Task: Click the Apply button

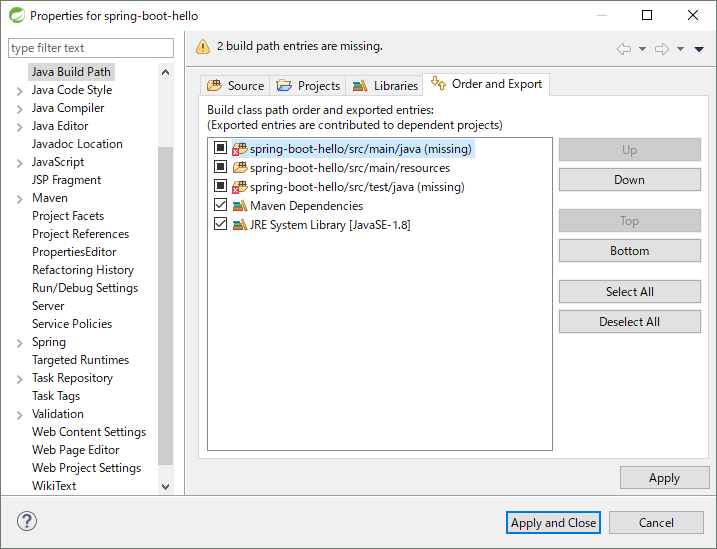Action: pyautogui.click(x=664, y=478)
